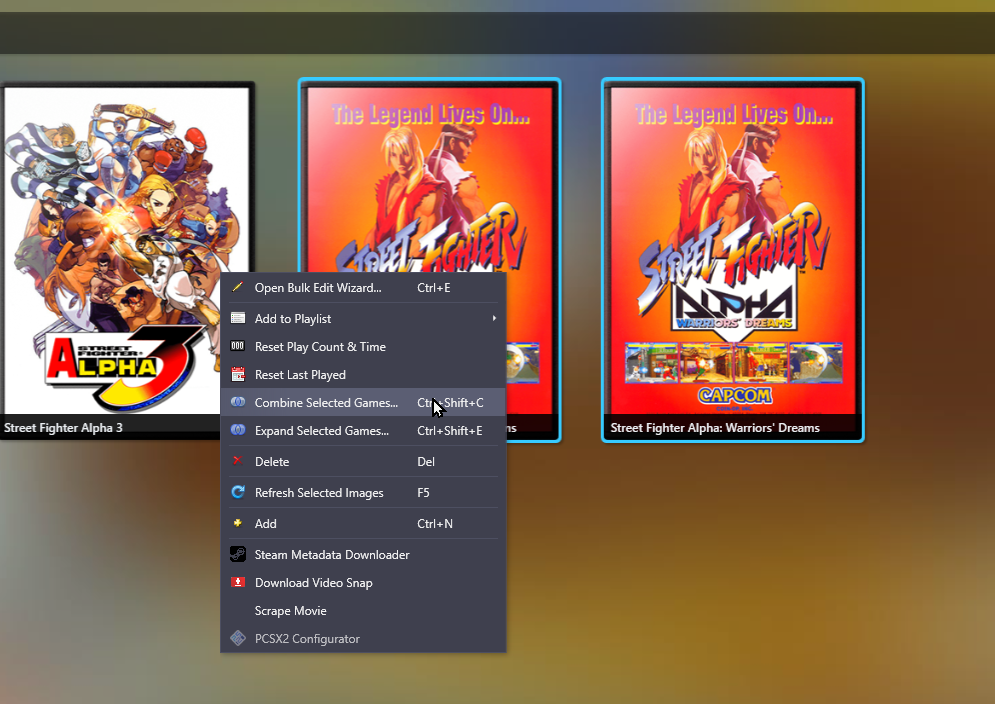995x704 pixels.
Task: Click the red X Delete icon
Action: click(237, 461)
